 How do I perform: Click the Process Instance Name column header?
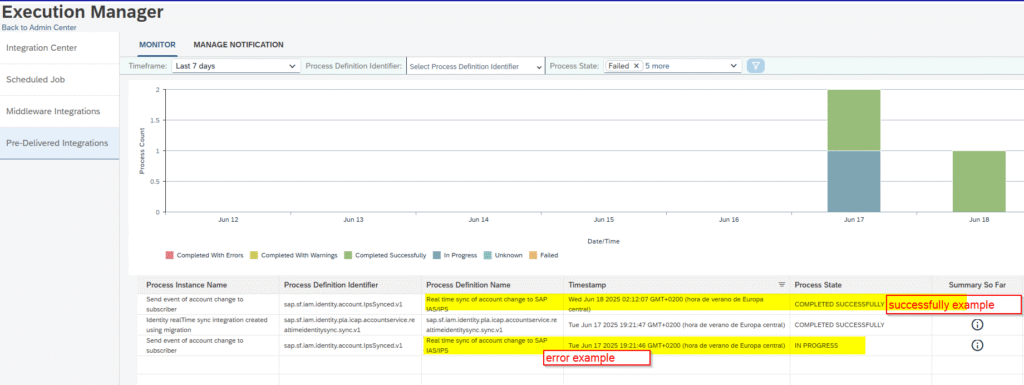pyautogui.click(x=208, y=285)
